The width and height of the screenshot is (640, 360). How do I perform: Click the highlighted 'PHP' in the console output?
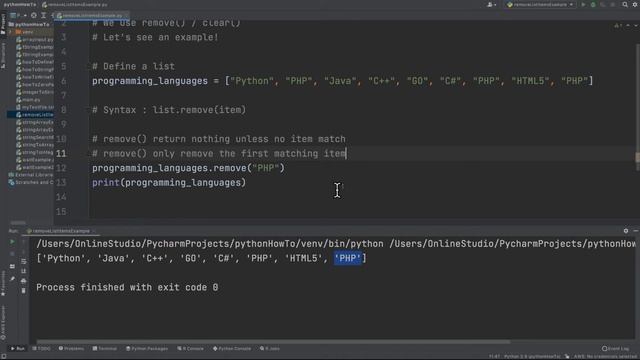click(x=348, y=258)
